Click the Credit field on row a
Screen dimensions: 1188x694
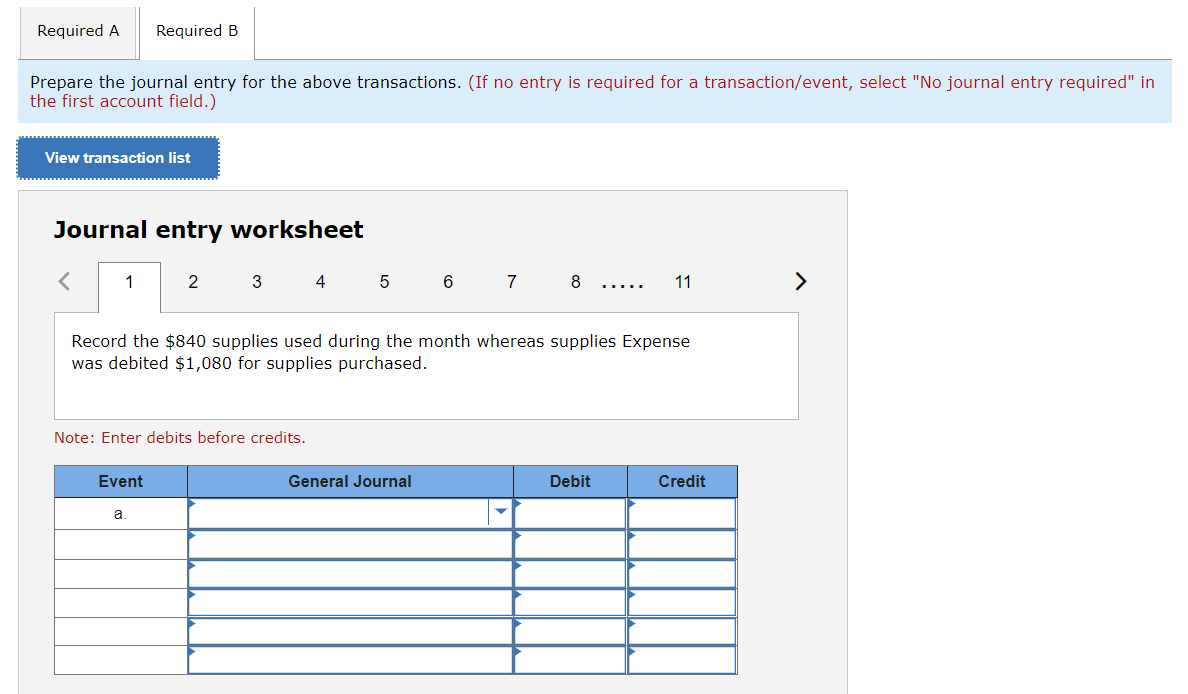(683, 511)
